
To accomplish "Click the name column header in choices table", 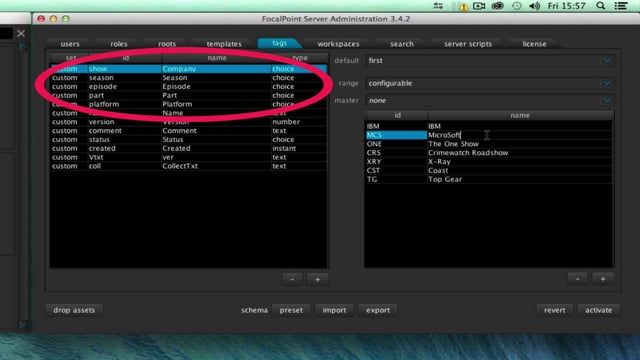I will click(520, 116).
